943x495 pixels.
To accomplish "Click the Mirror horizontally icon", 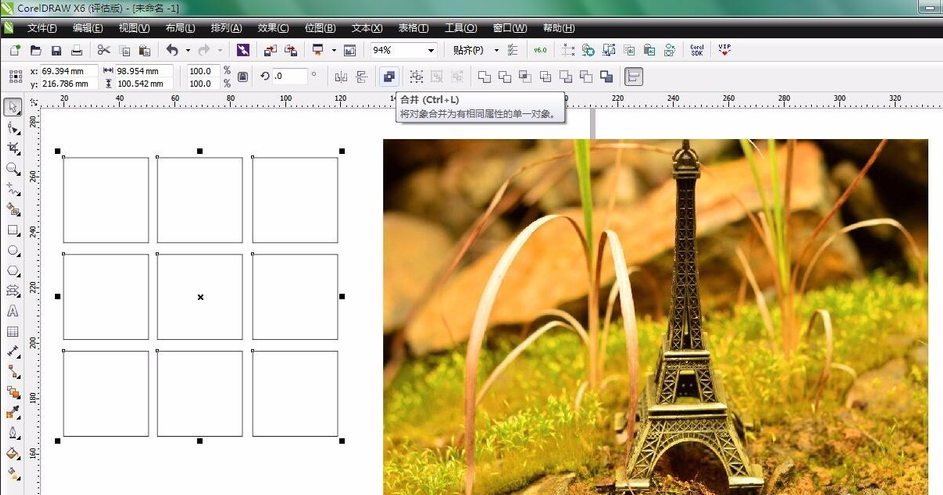I will (340, 76).
